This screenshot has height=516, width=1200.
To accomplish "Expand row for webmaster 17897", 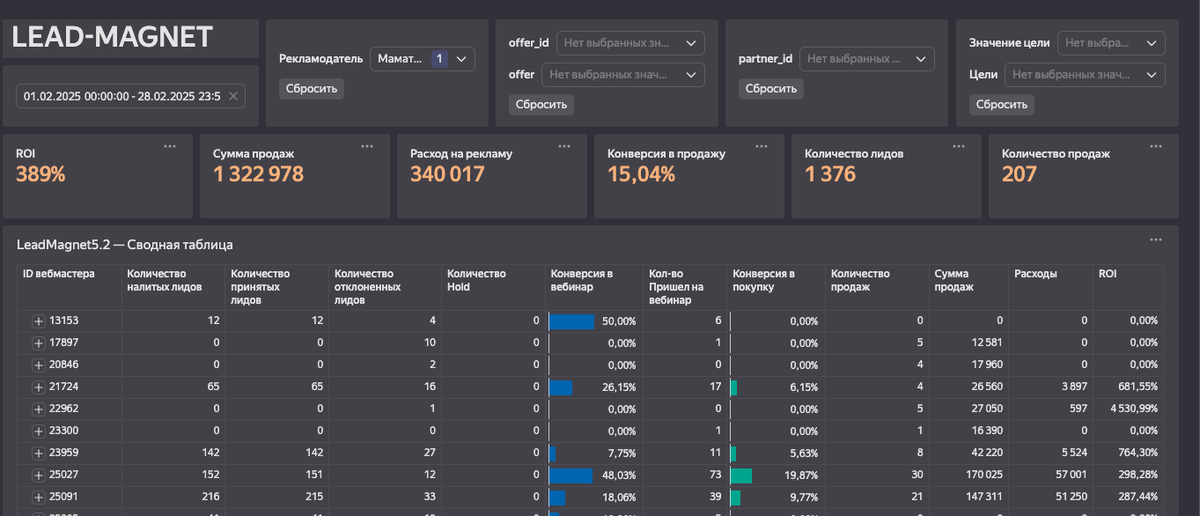I will (39, 343).
